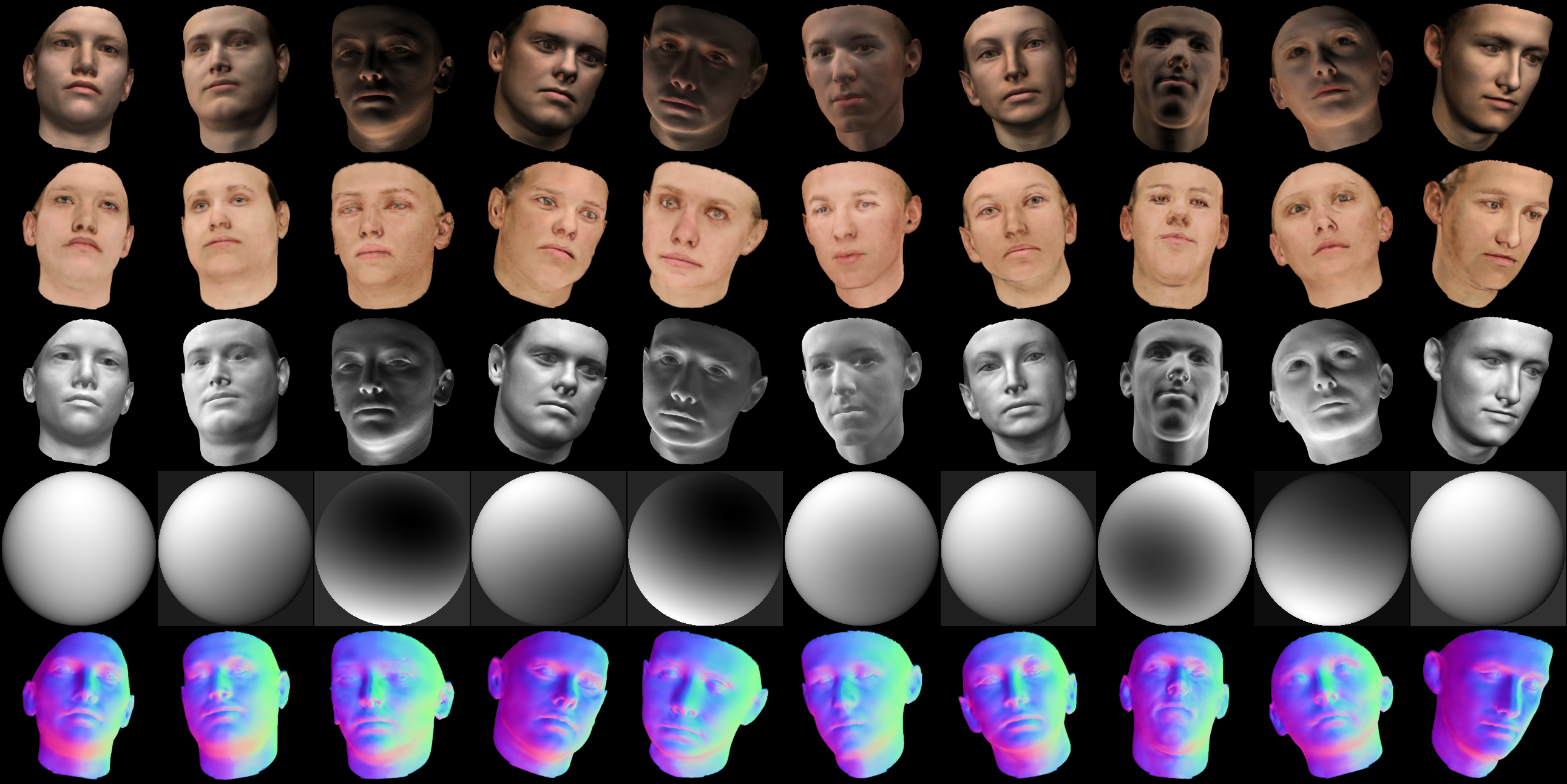Viewport: 1567px width, 784px height.
Task: Select the first color-shaded face in top row
Action: 78,79
